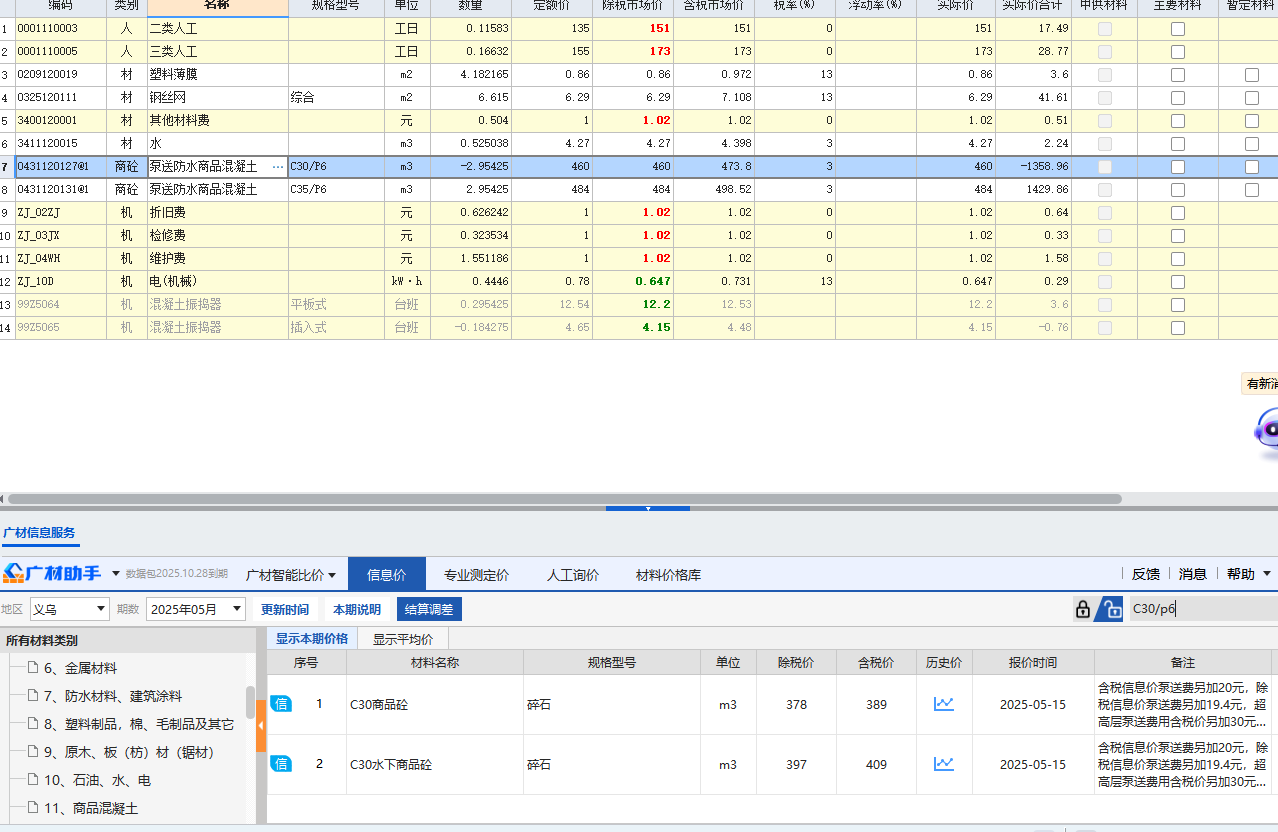This screenshot has width=1278, height=832.
Task: Select the 显示平均价 tab
Action: pyautogui.click(x=403, y=639)
